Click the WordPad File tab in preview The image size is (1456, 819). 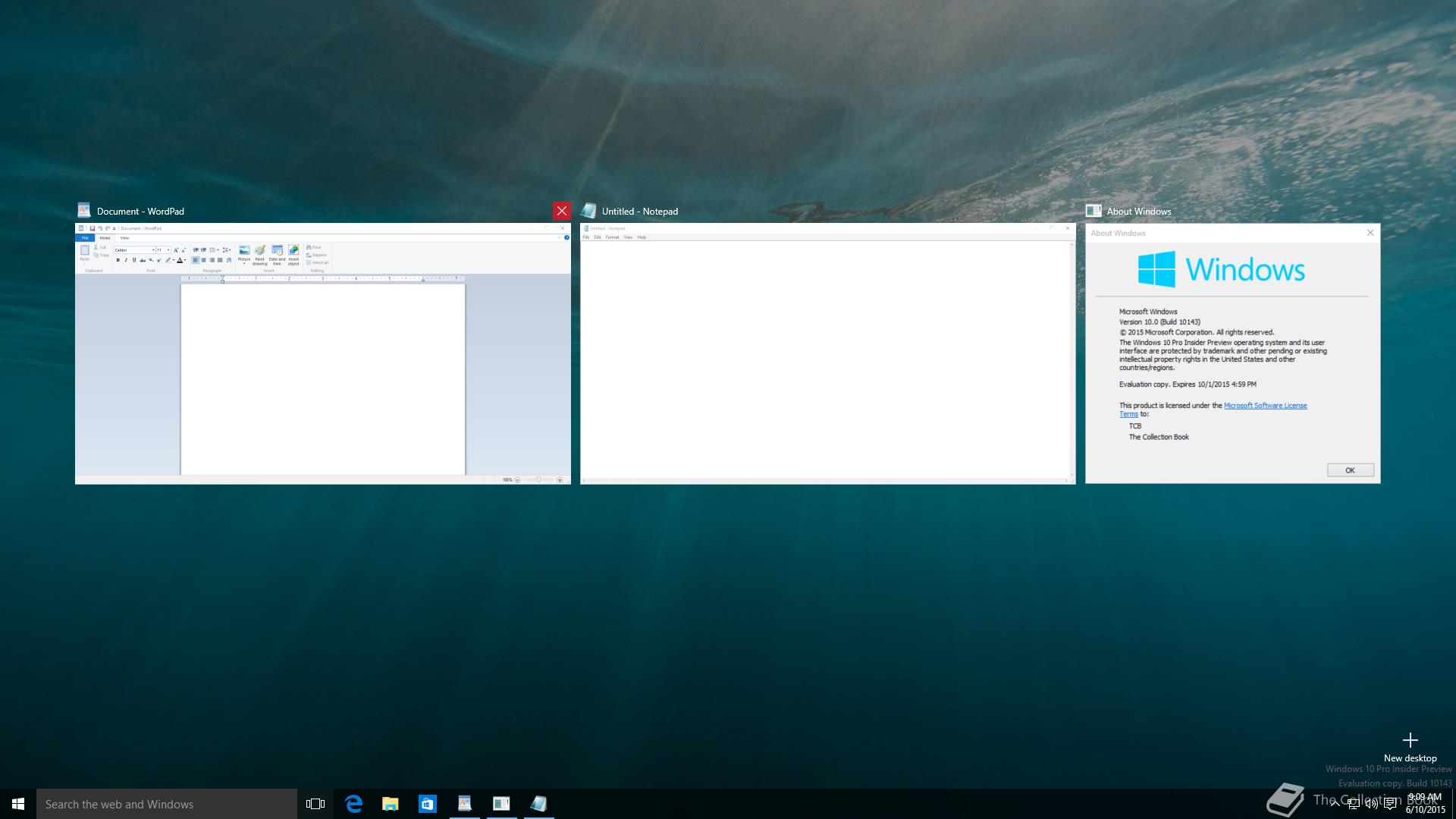[85, 238]
